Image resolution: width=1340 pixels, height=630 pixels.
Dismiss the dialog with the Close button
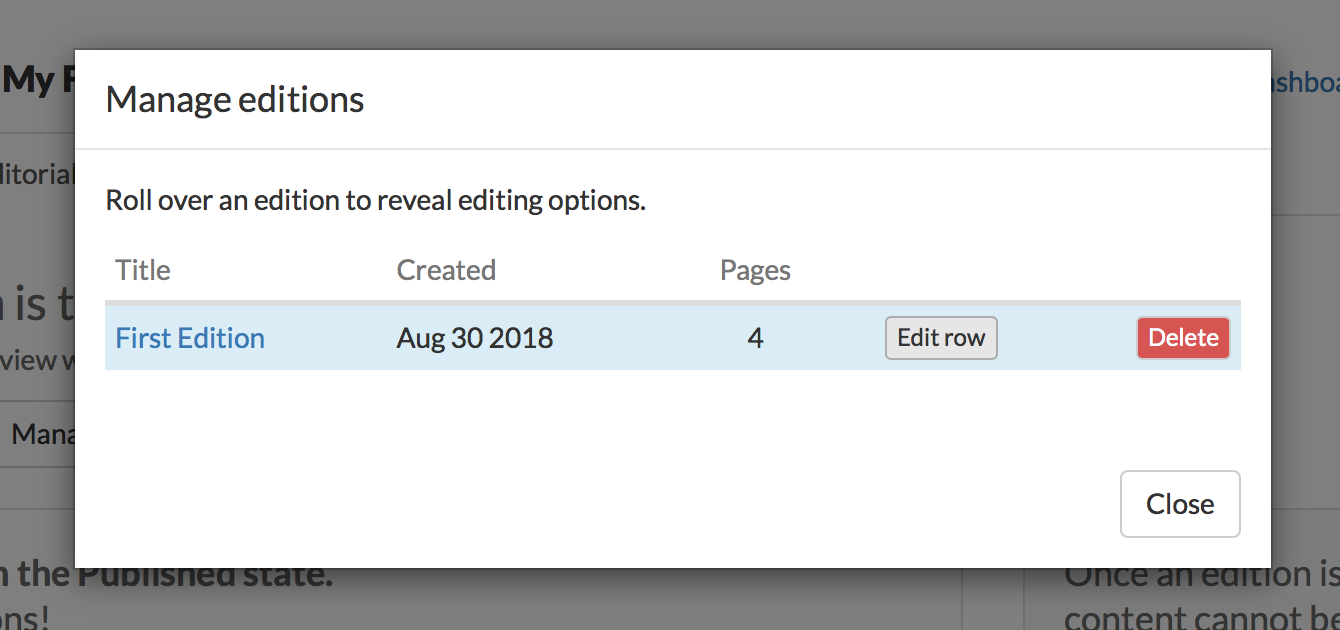[1180, 503]
